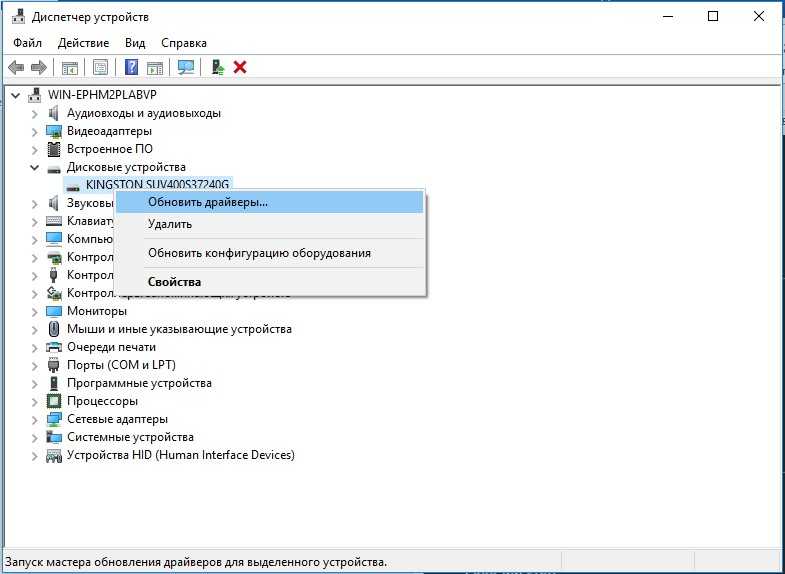
Task: Select the KINGSTON SUV400S37240G device
Action: coord(157,185)
